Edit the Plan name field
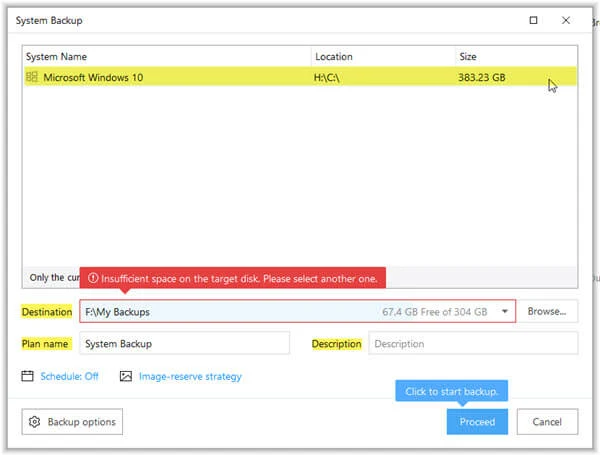Image resolution: width=600 pixels, height=455 pixels. (x=184, y=343)
